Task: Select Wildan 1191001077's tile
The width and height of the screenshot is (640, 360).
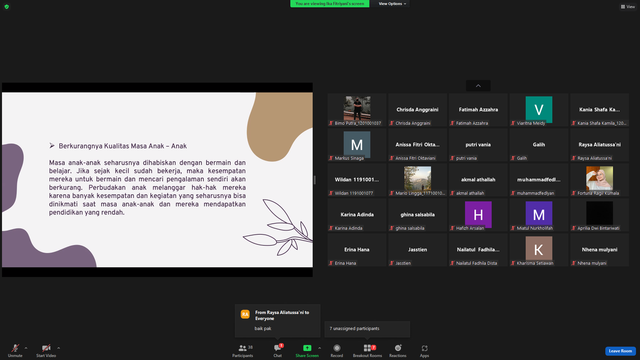Action: pos(357,180)
